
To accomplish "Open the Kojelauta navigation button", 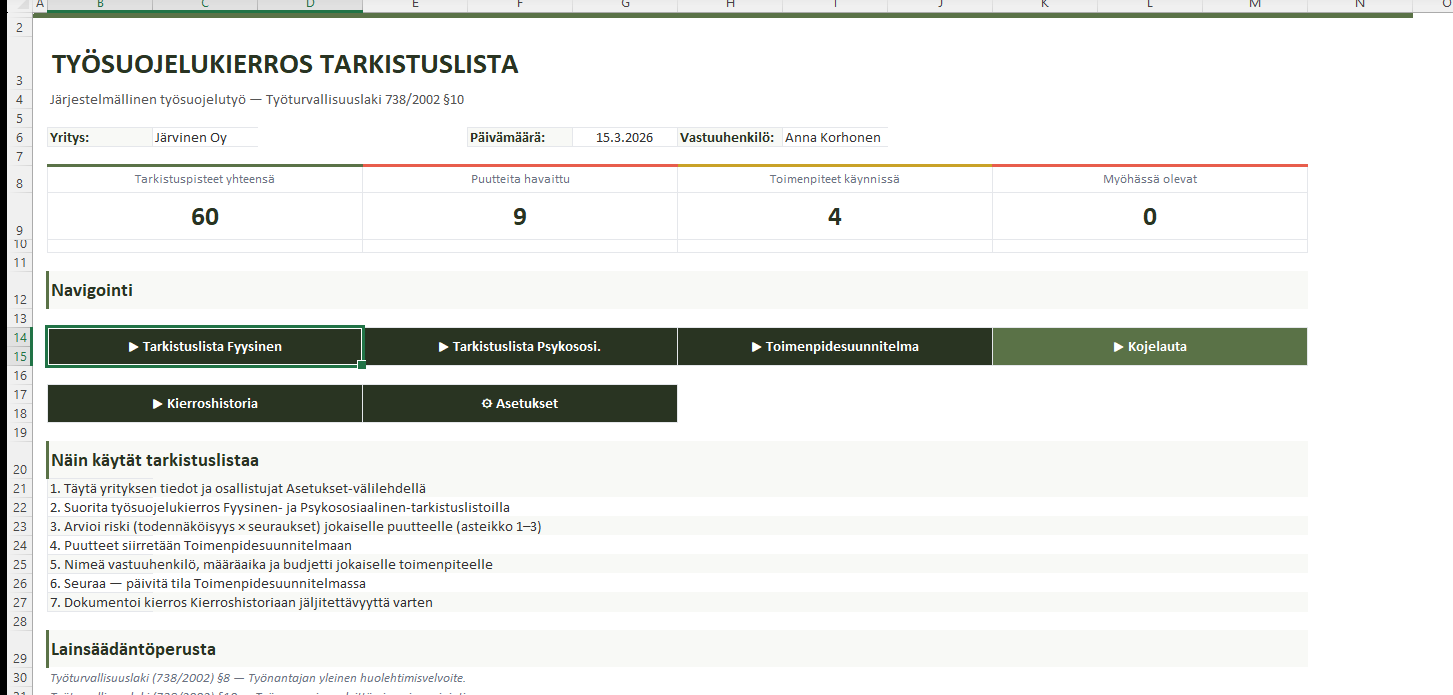I will [1150, 347].
